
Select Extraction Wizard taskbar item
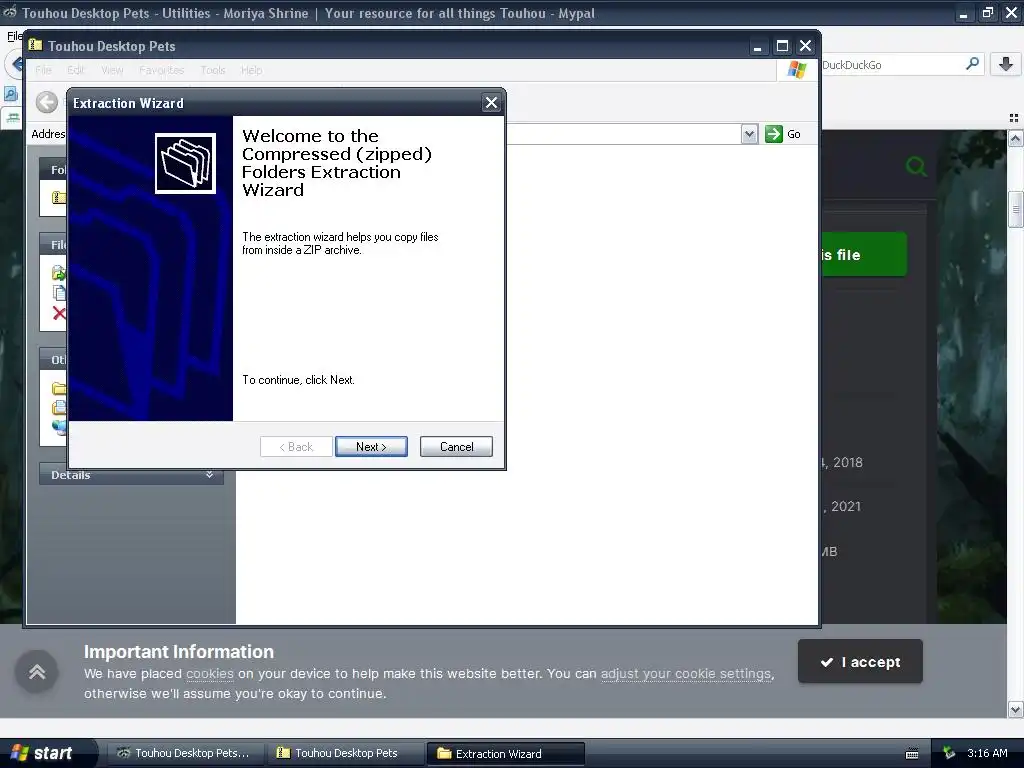pos(505,754)
